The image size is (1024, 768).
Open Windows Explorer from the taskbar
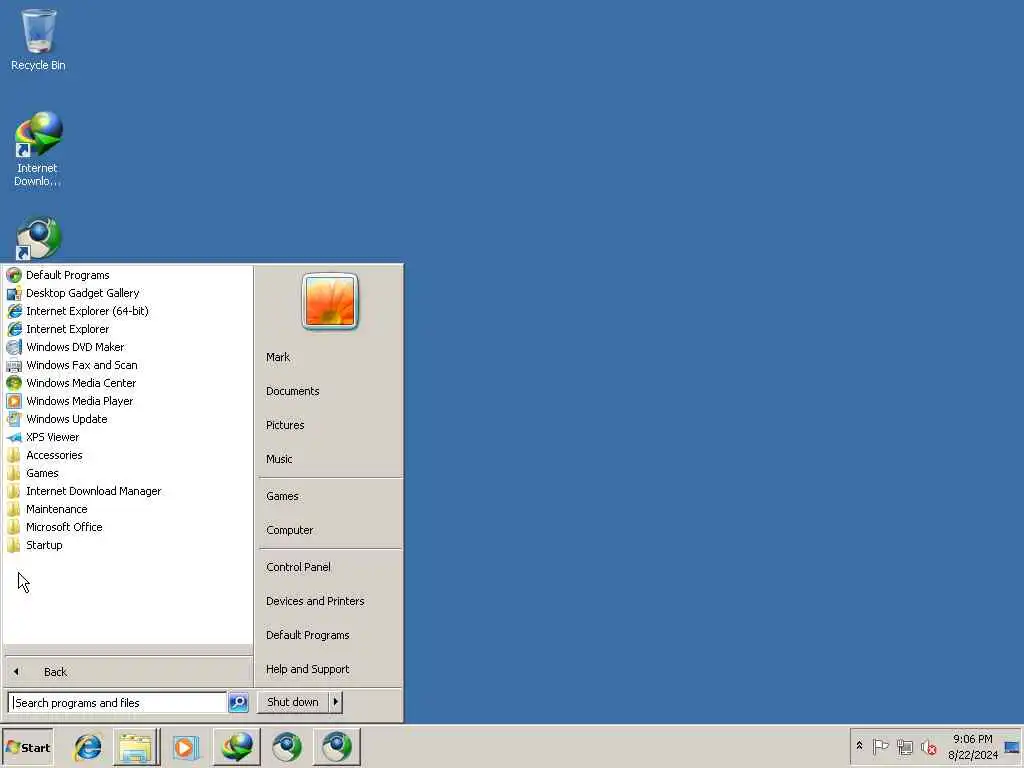tap(136, 747)
